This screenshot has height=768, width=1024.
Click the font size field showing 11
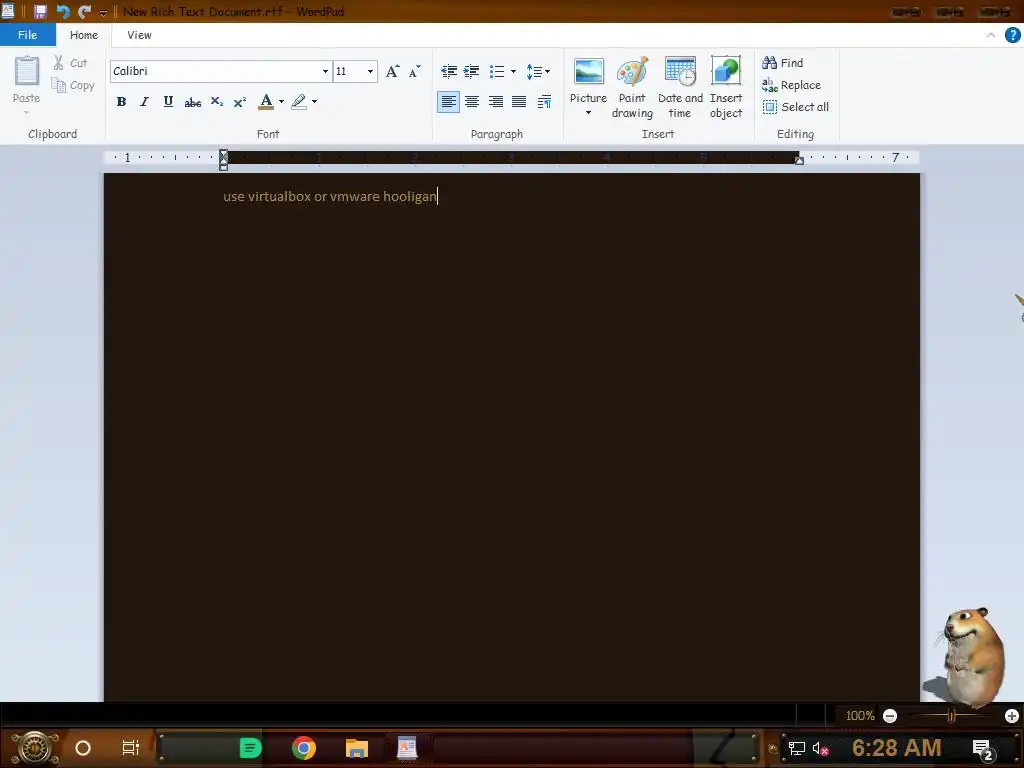tap(349, 71)
